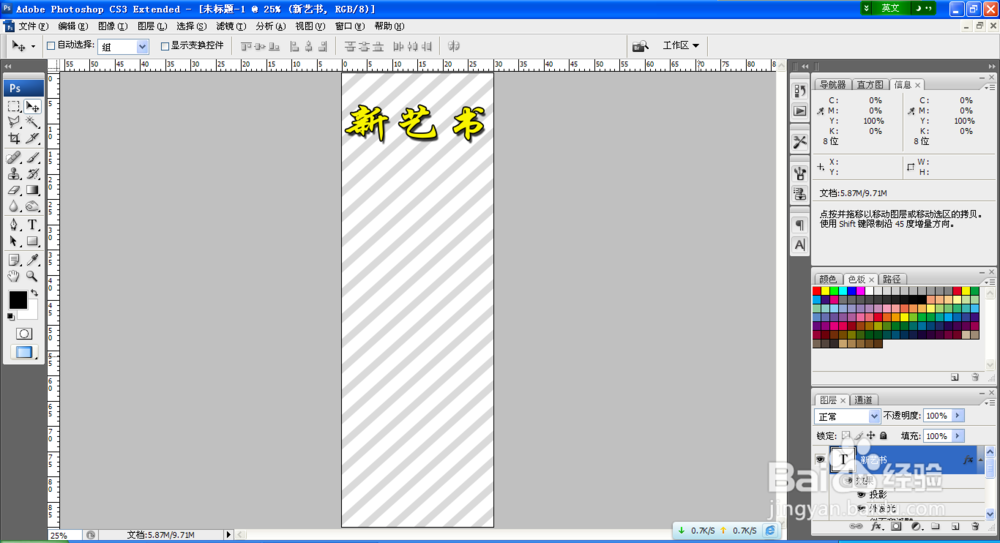Change the screen mode button
This screenshot has width=1000, height=543.
[x=24, y=352]
